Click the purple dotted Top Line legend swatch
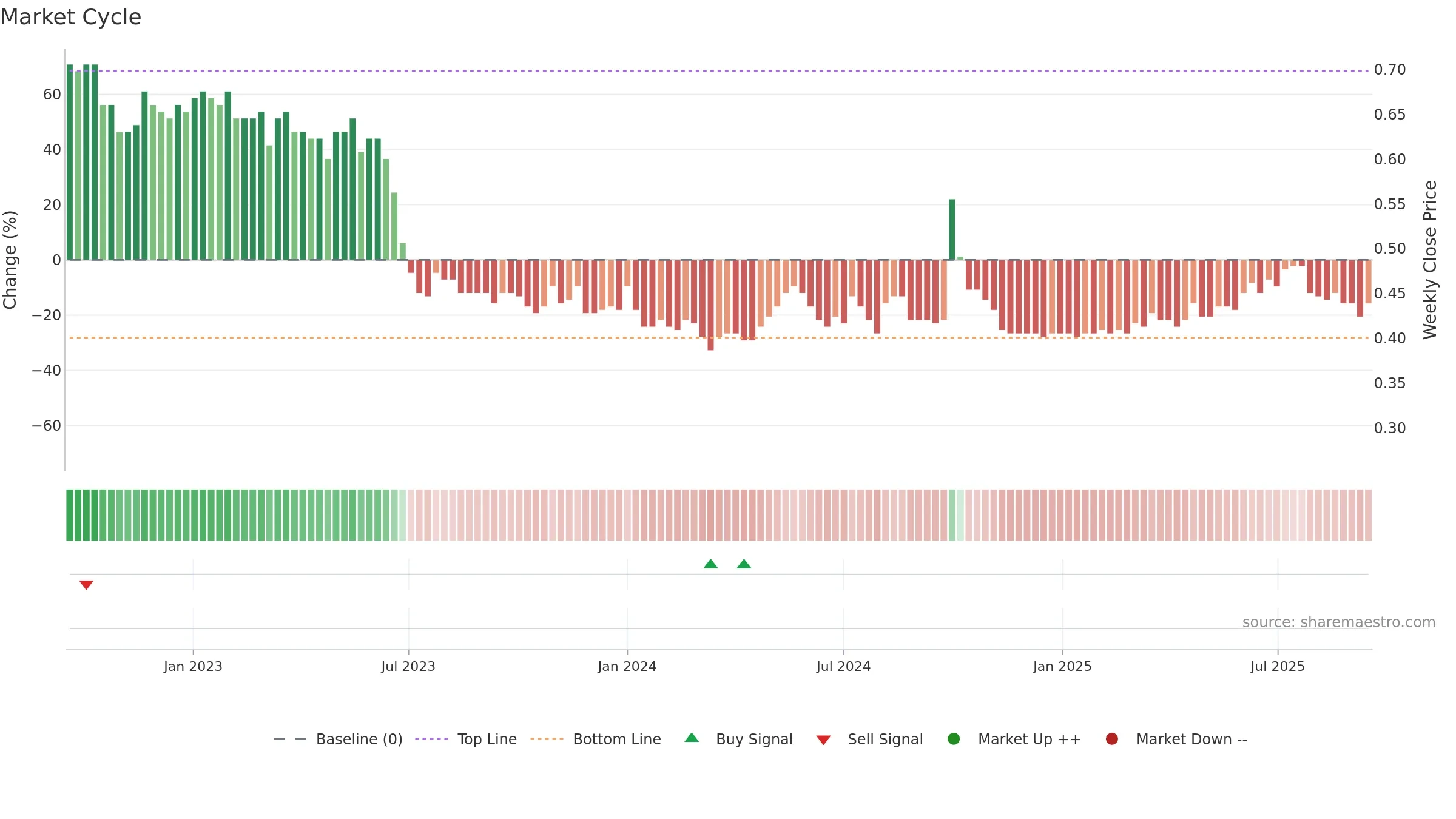This screenshot has height=819, width=1456. [431, 739]
